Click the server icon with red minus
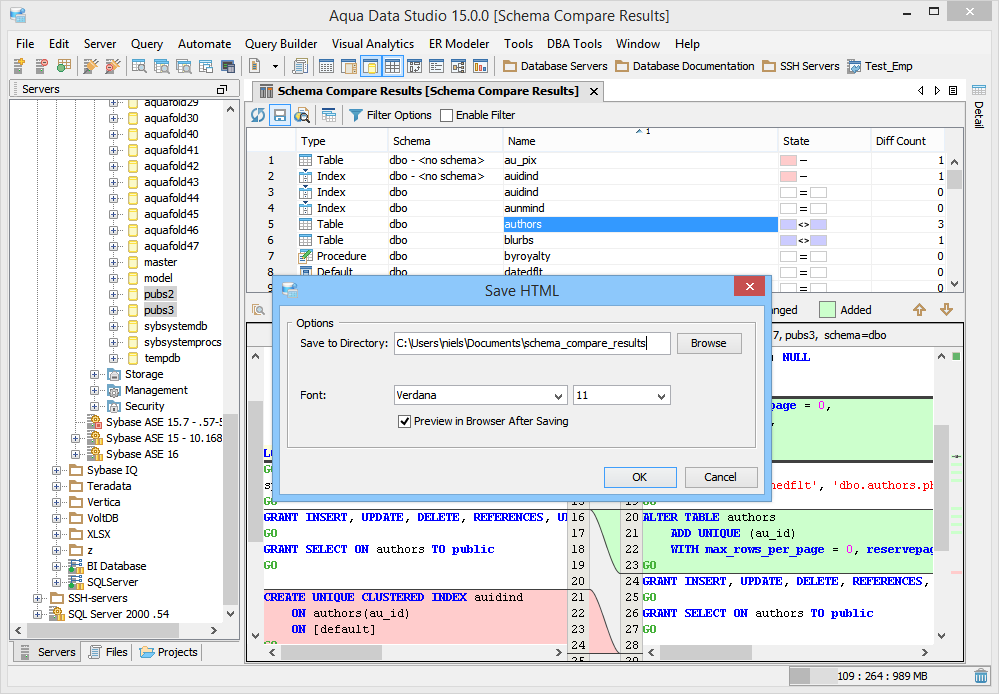The image size is (999, 694). pos(41,66)
